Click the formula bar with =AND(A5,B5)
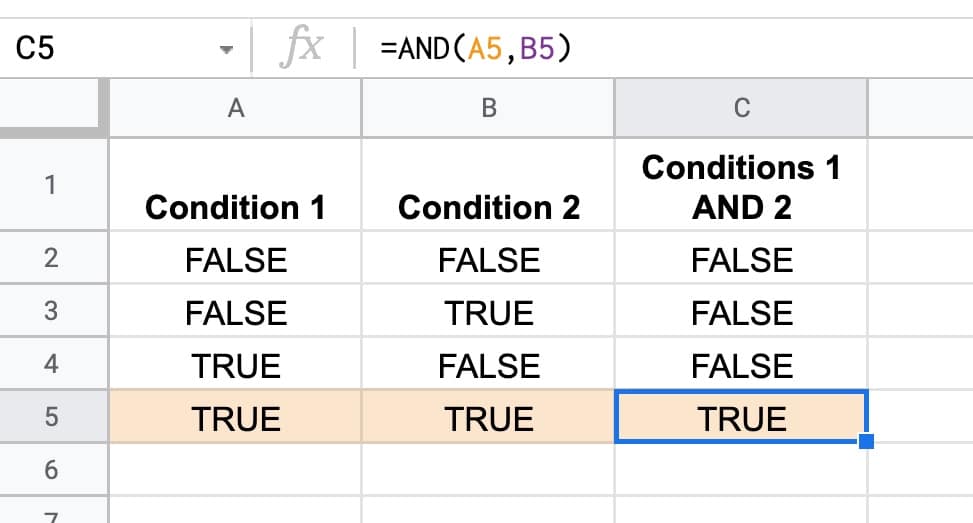 click(x=664, y=48)
